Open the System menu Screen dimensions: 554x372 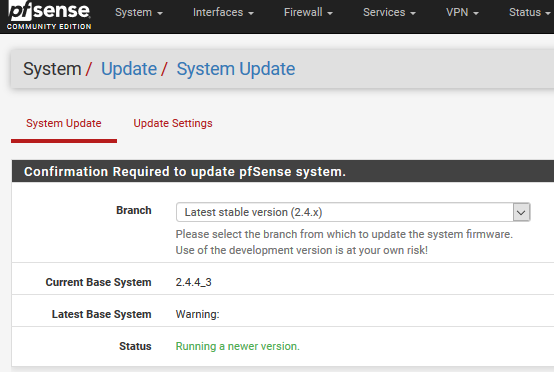click(x=139, y=12)
